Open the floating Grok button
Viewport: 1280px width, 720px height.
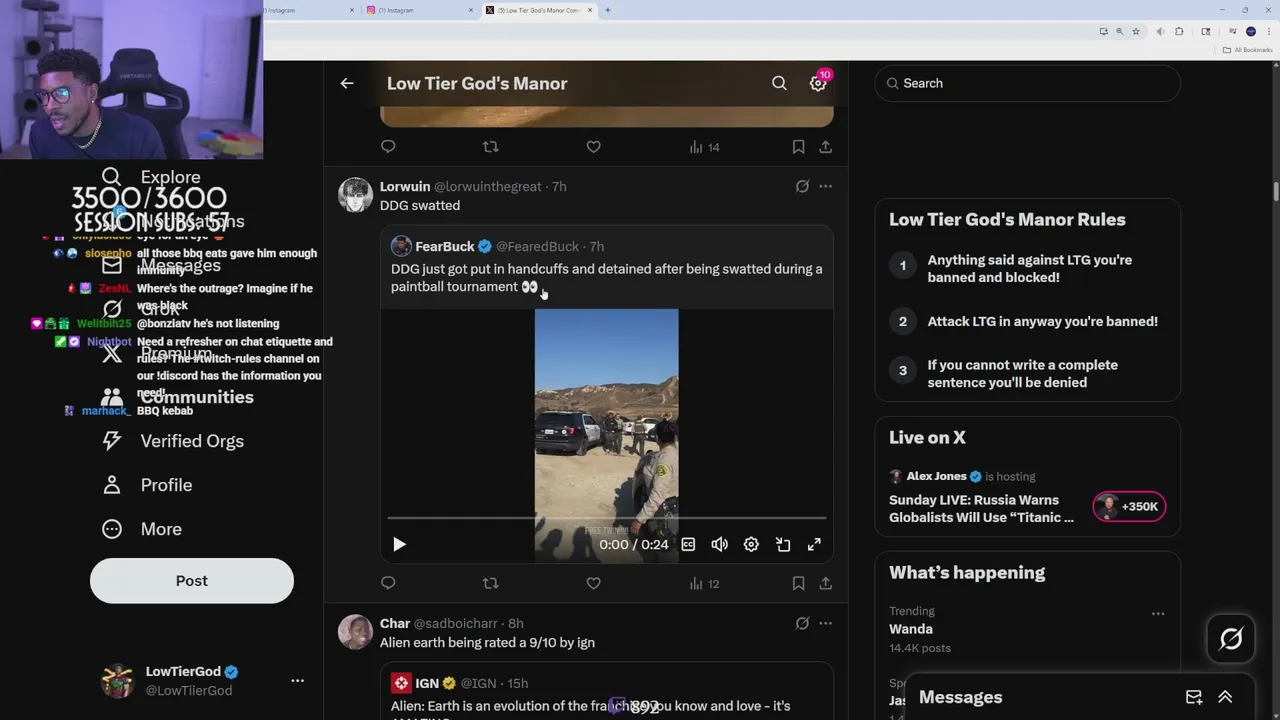click(x=1231, y=639)
